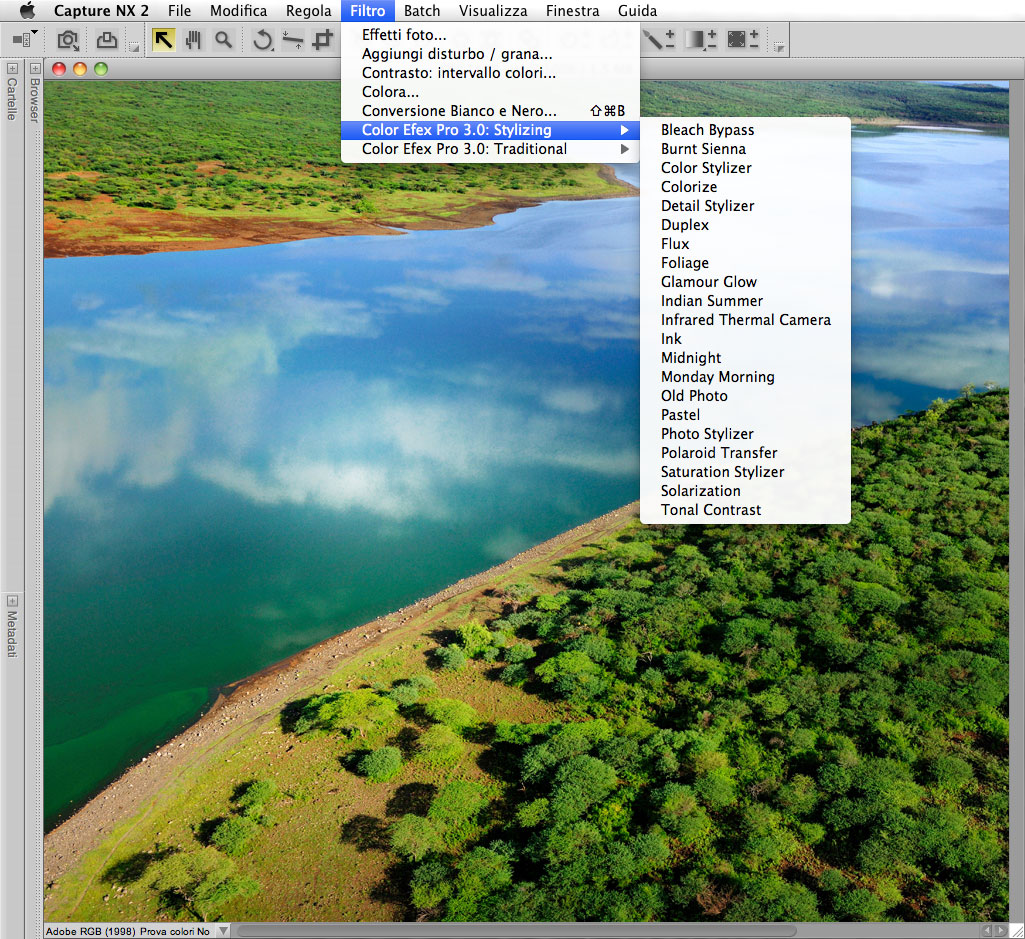Choose Contrasto: intervallo colori...
Viewport: 1025px width, 939px height.
[490, 73]
